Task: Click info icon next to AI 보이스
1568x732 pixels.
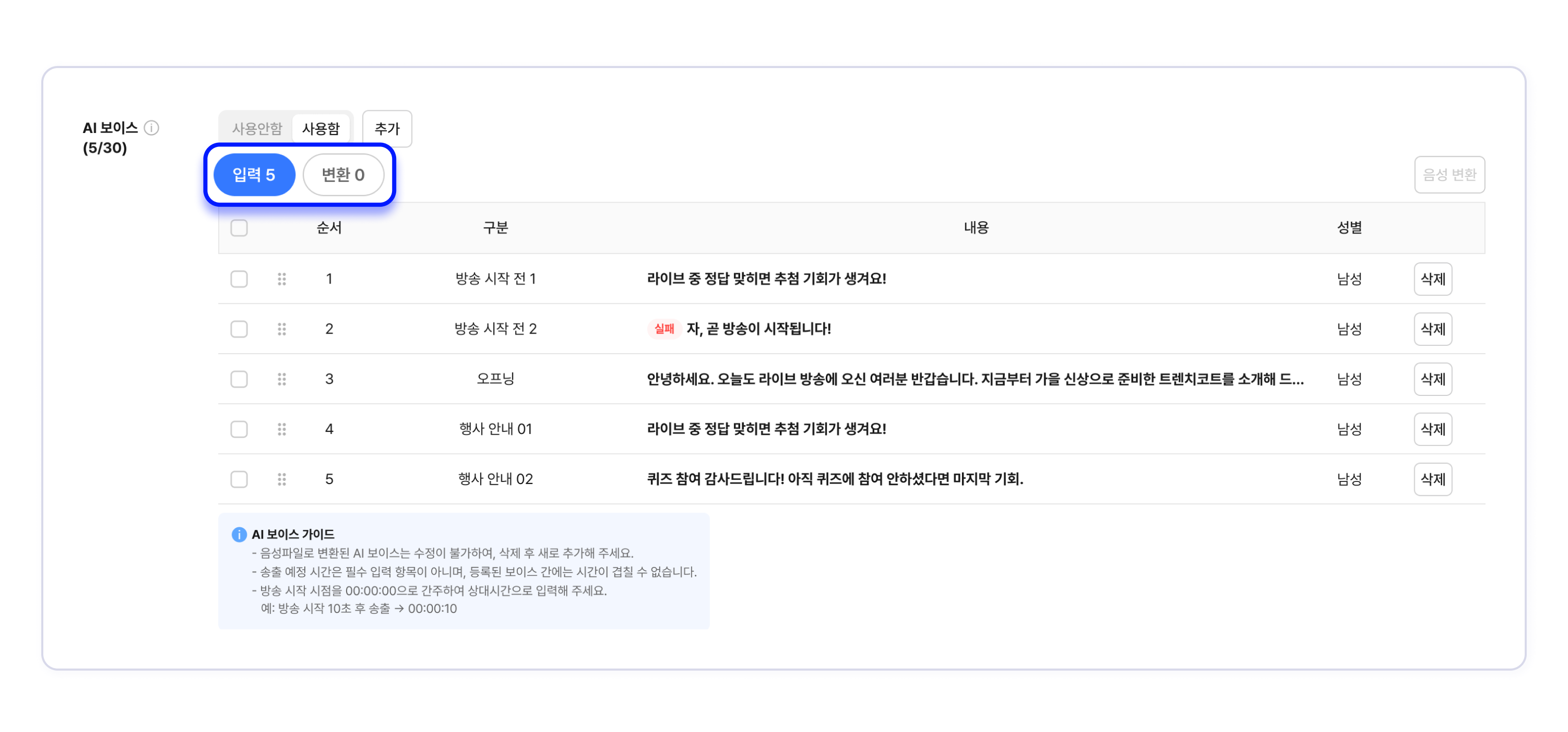Action: click(152, 128)
